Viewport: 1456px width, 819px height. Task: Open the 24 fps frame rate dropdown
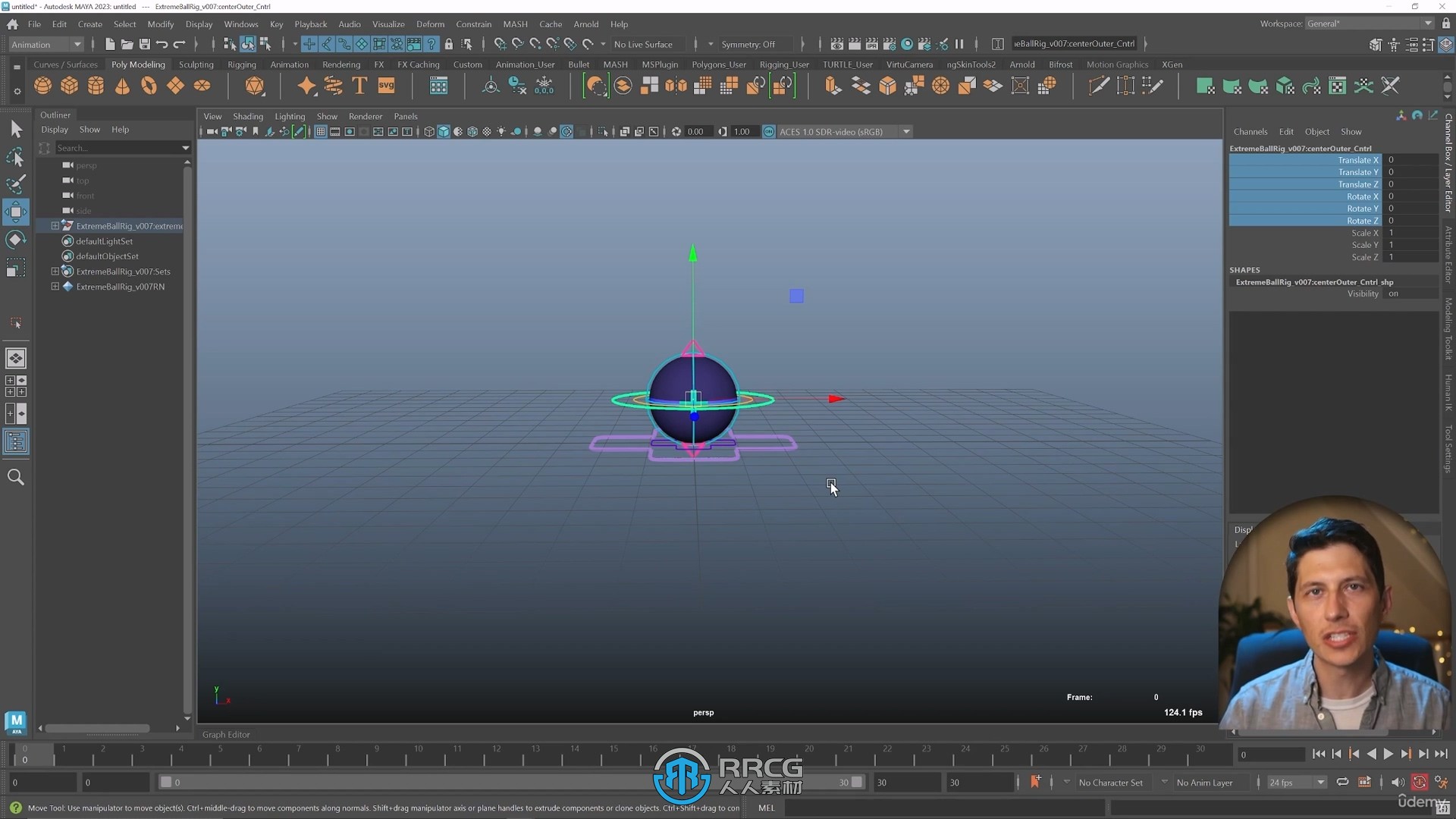click(x=1297, y=782)
